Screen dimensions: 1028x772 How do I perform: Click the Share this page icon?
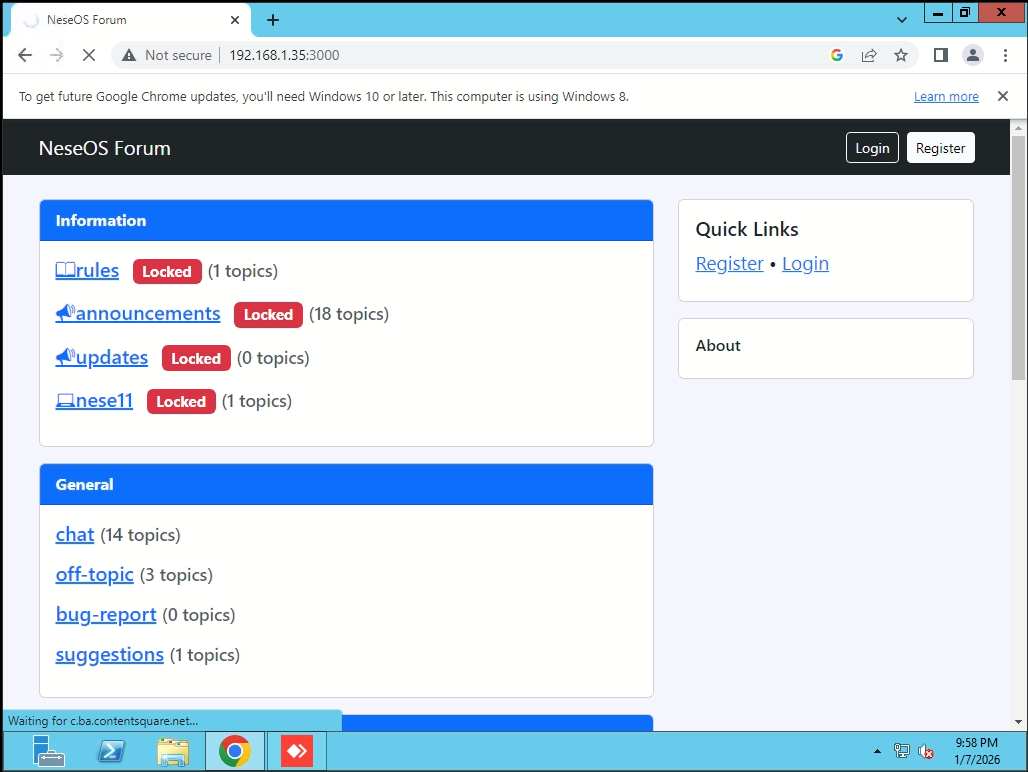coord(869,56)
